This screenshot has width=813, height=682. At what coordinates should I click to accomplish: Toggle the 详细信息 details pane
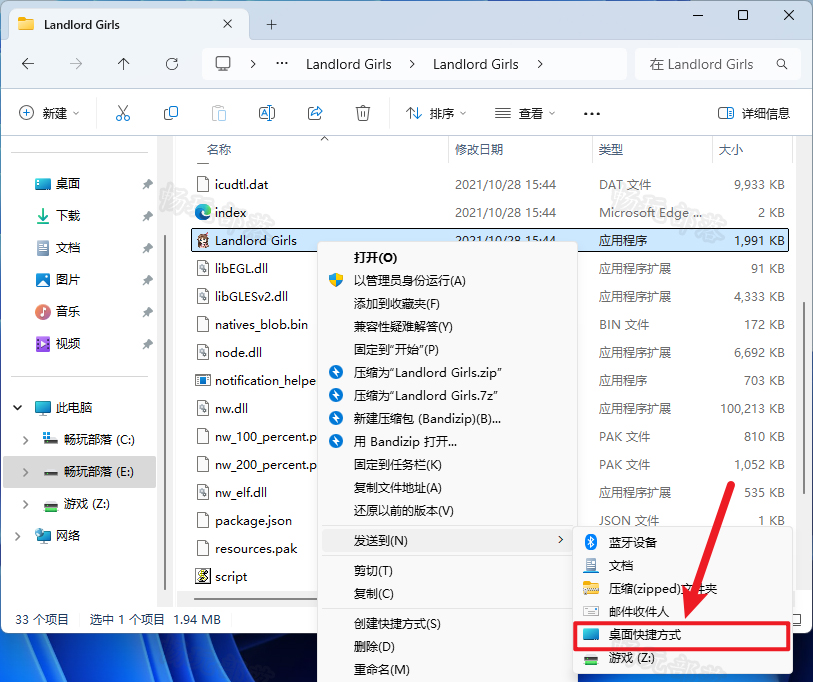[753, 113]
